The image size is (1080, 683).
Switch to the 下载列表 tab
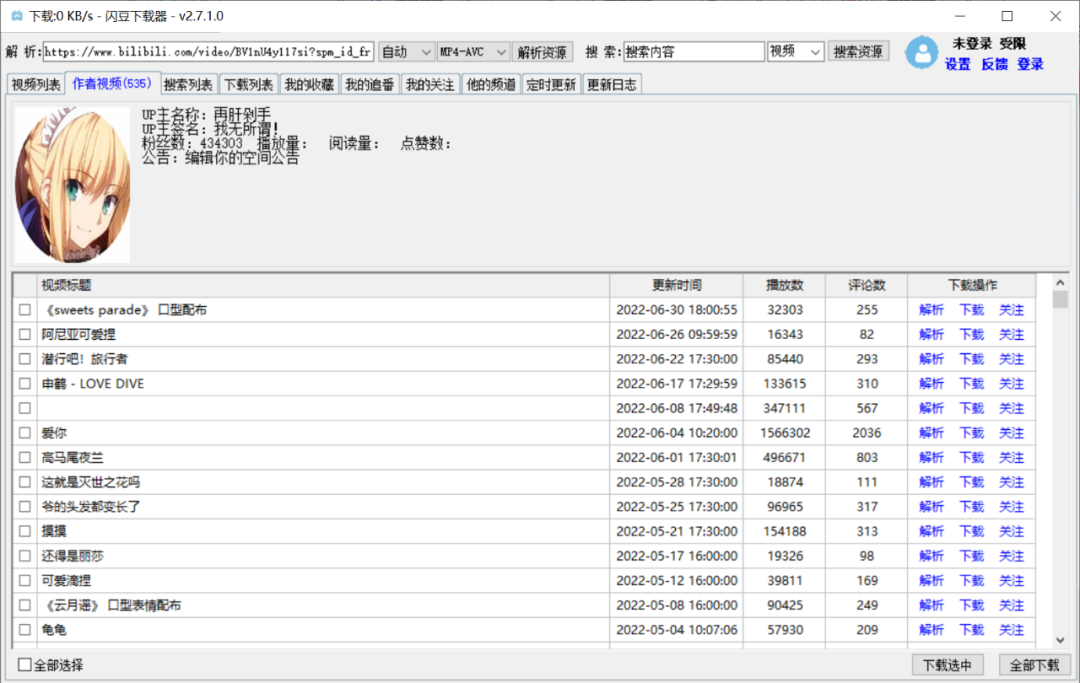tap(248, 85)
